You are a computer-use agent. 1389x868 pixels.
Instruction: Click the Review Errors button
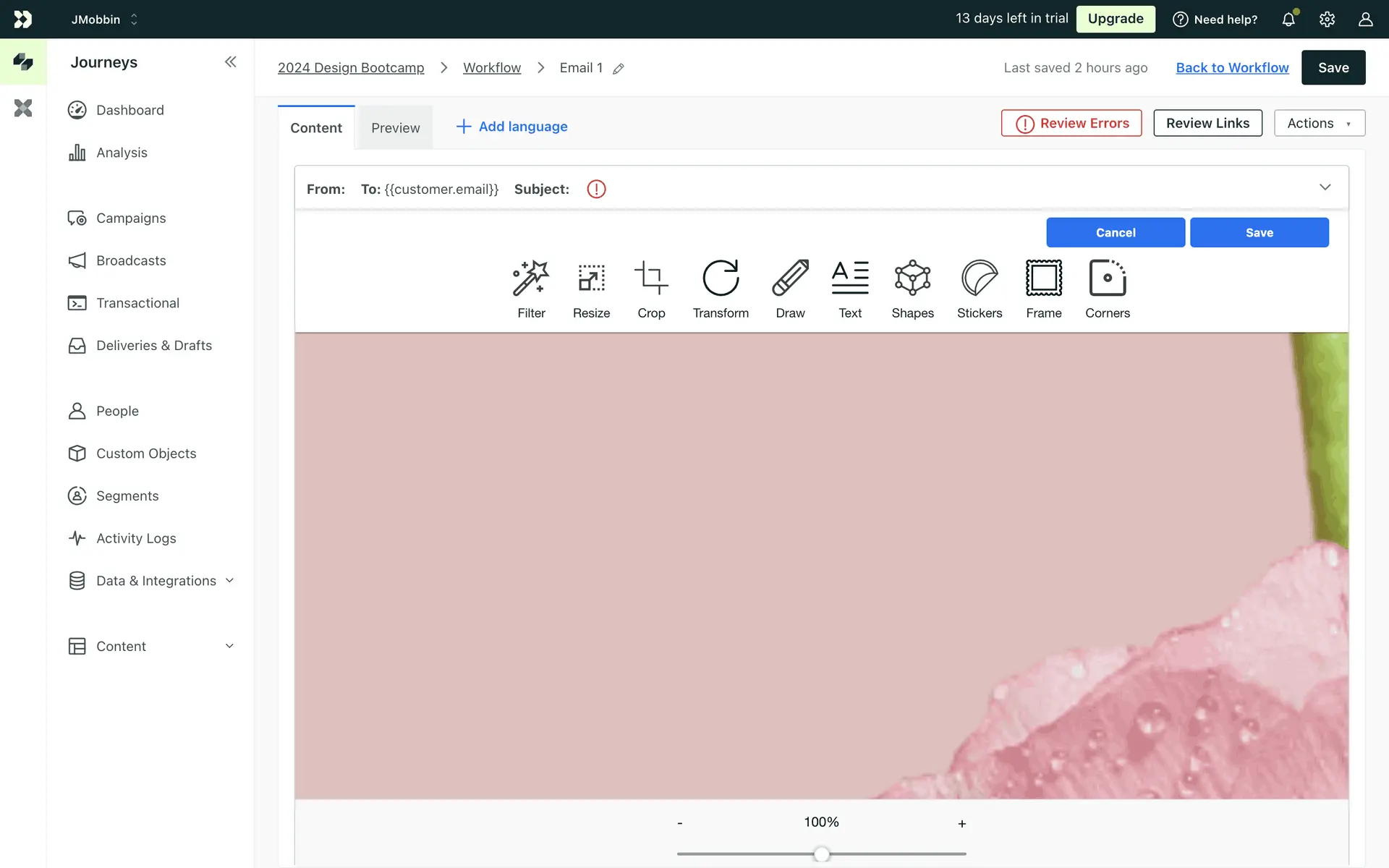(1071, 123)
